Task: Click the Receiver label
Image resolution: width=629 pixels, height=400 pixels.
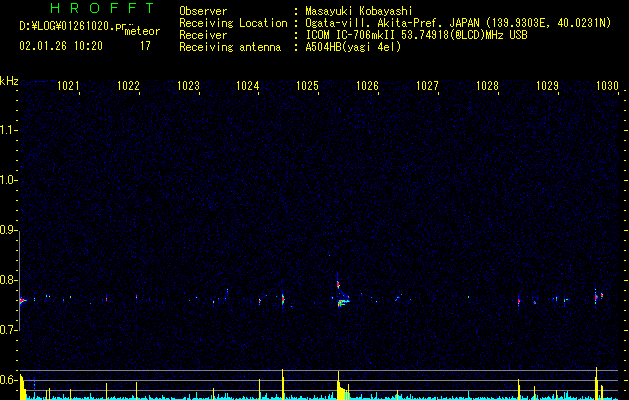Action: [203, 35]
